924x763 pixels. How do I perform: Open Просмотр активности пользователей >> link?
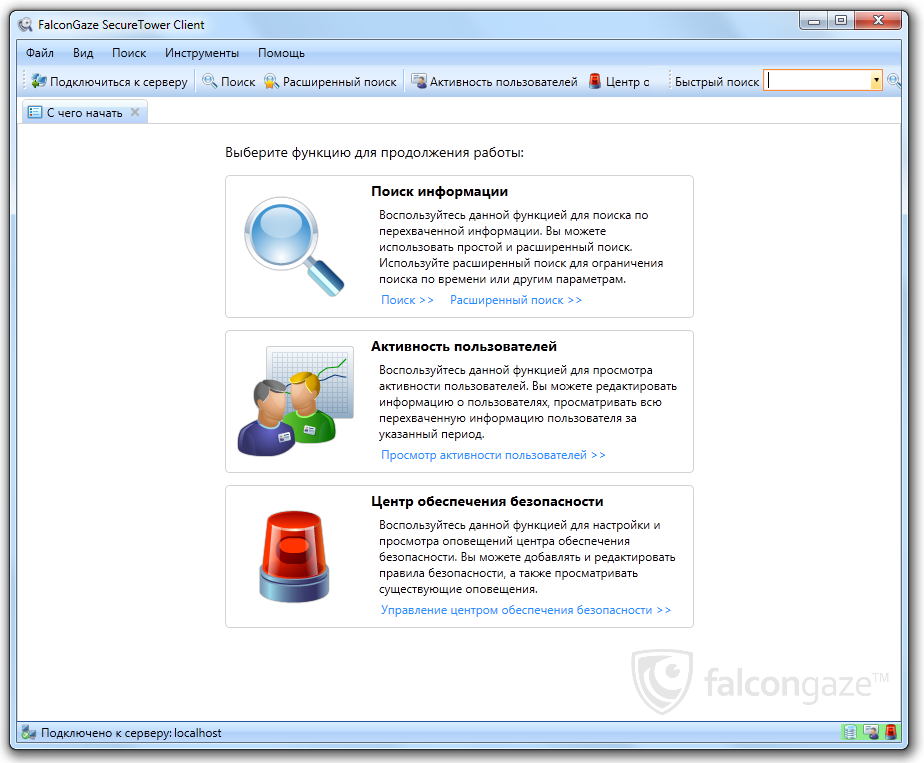(x=493, y=455)
